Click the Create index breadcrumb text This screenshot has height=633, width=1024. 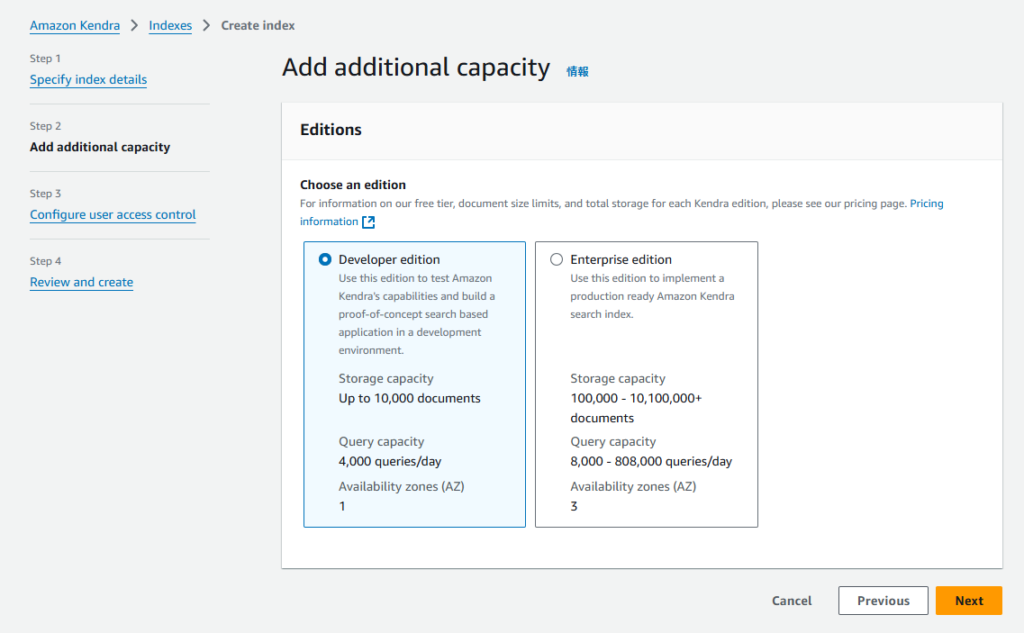pos(257,25)
